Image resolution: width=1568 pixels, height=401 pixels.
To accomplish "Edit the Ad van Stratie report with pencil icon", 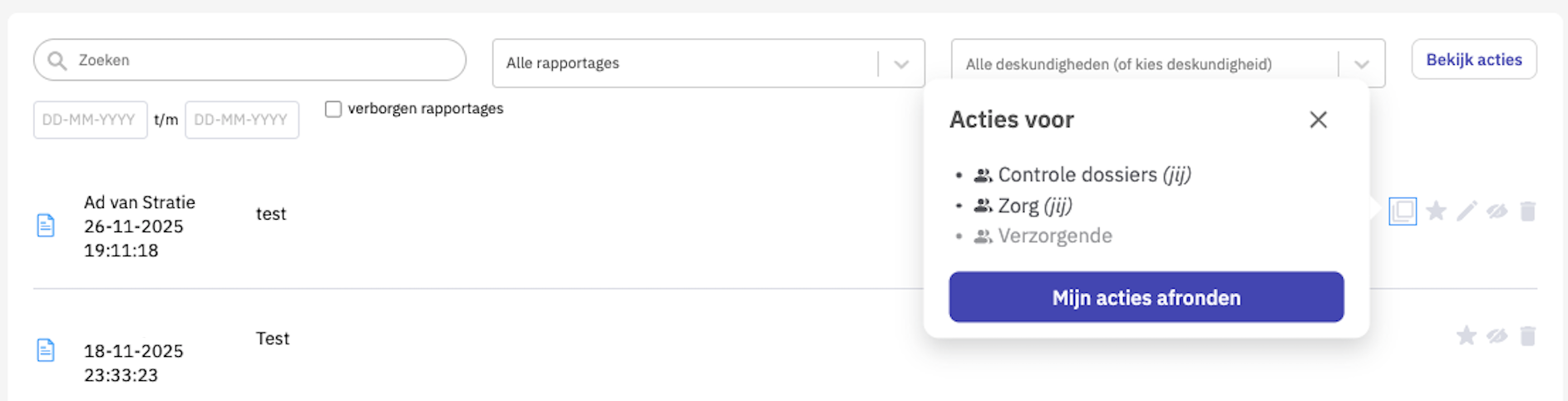I will coord(1467,211).
